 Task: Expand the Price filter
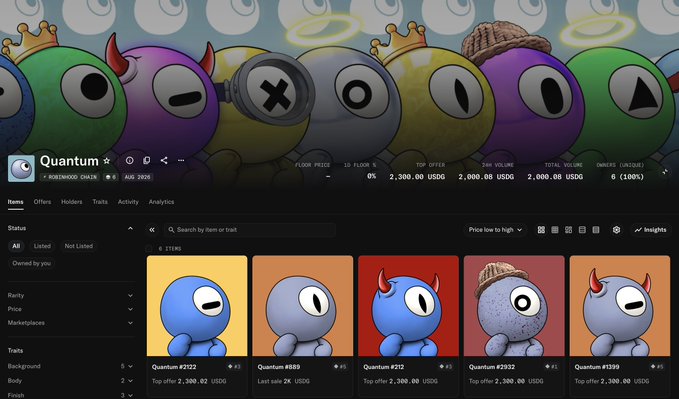[x=71, y=309]
